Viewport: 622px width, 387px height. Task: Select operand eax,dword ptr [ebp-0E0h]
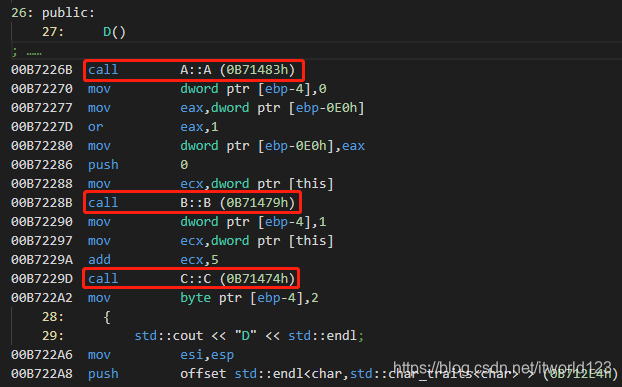click(272, 108)
